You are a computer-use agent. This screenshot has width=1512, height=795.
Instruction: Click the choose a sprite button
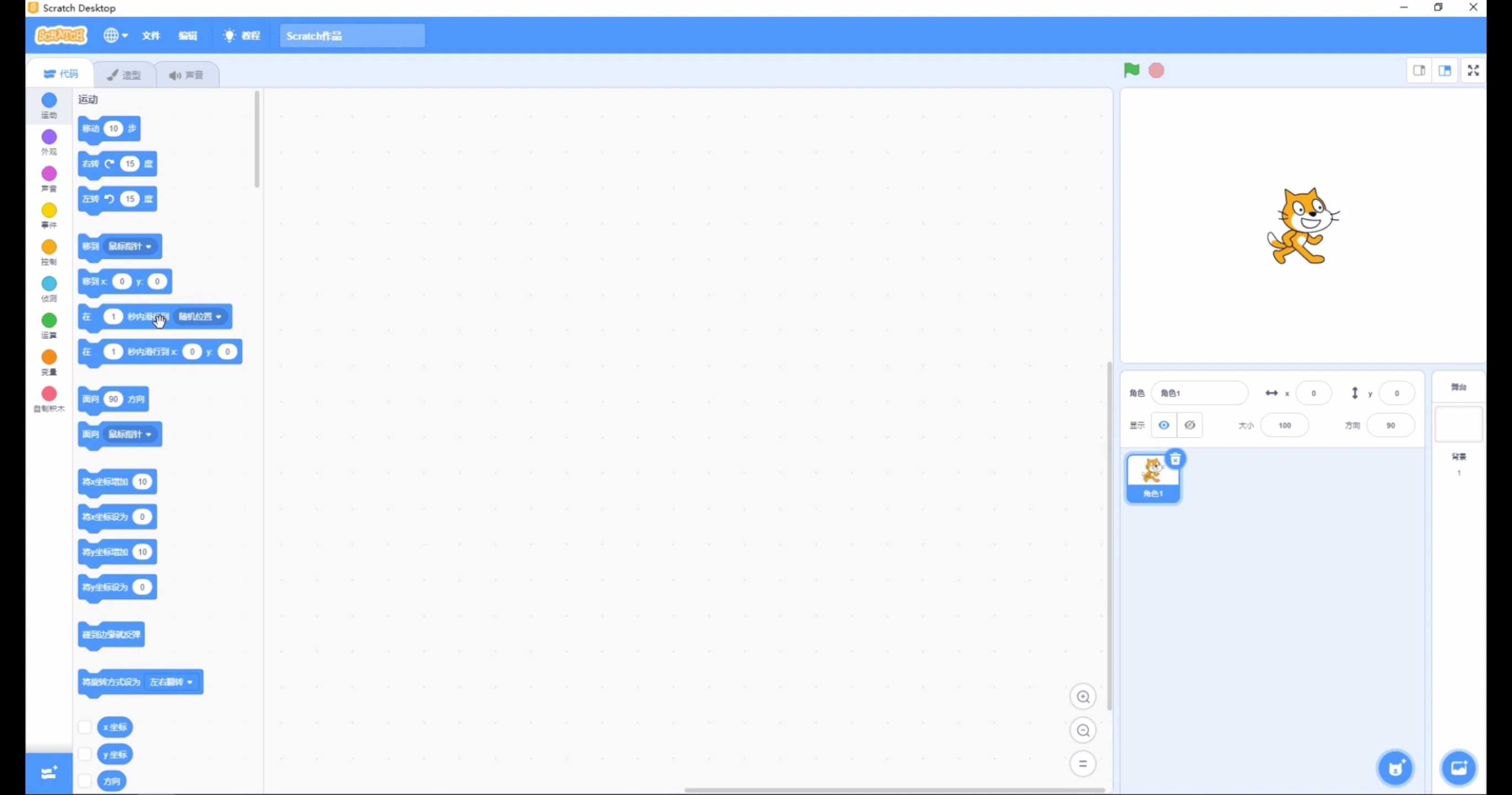[1395, 767]
